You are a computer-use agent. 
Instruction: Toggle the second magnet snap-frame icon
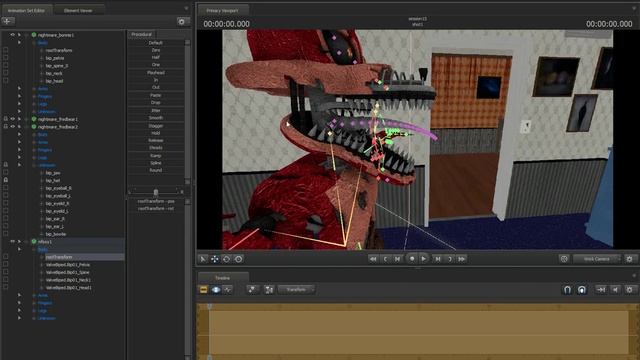click(x=582, y=289)
